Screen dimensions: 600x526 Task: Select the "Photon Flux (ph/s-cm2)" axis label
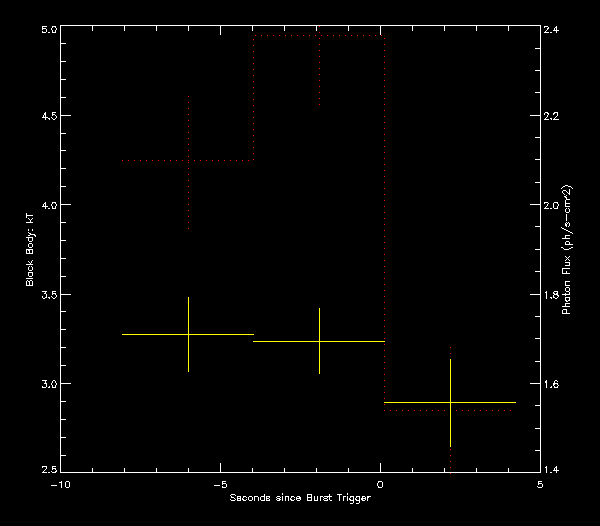tap(566, 251)
